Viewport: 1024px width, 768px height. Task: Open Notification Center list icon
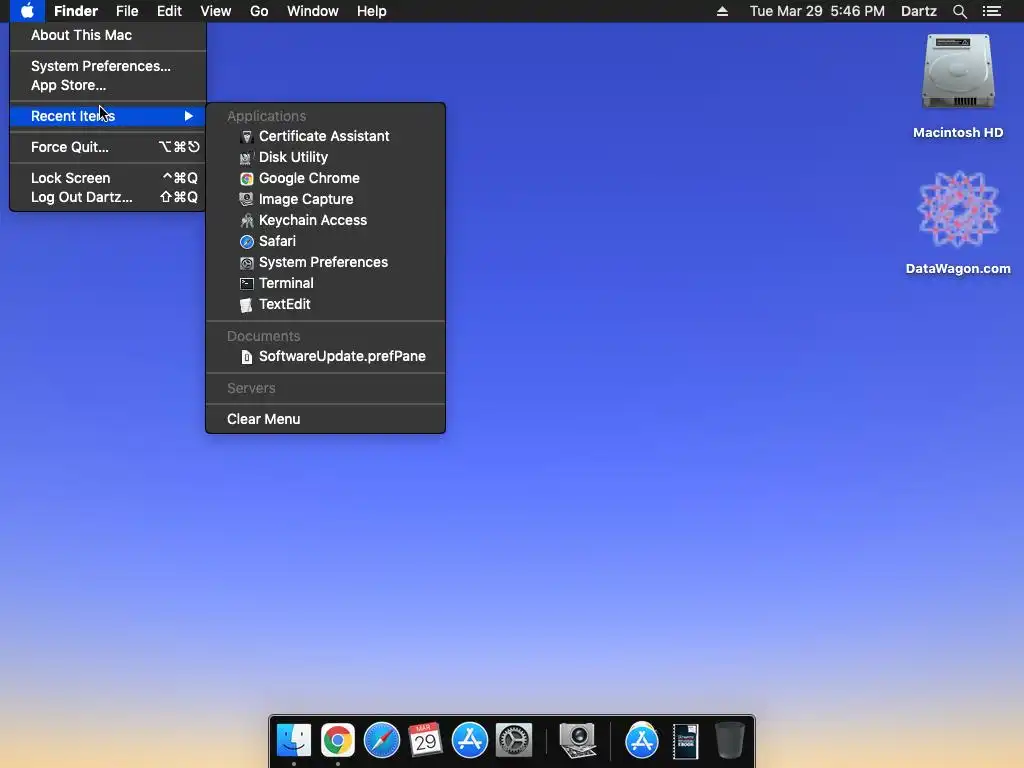(991, 11)
